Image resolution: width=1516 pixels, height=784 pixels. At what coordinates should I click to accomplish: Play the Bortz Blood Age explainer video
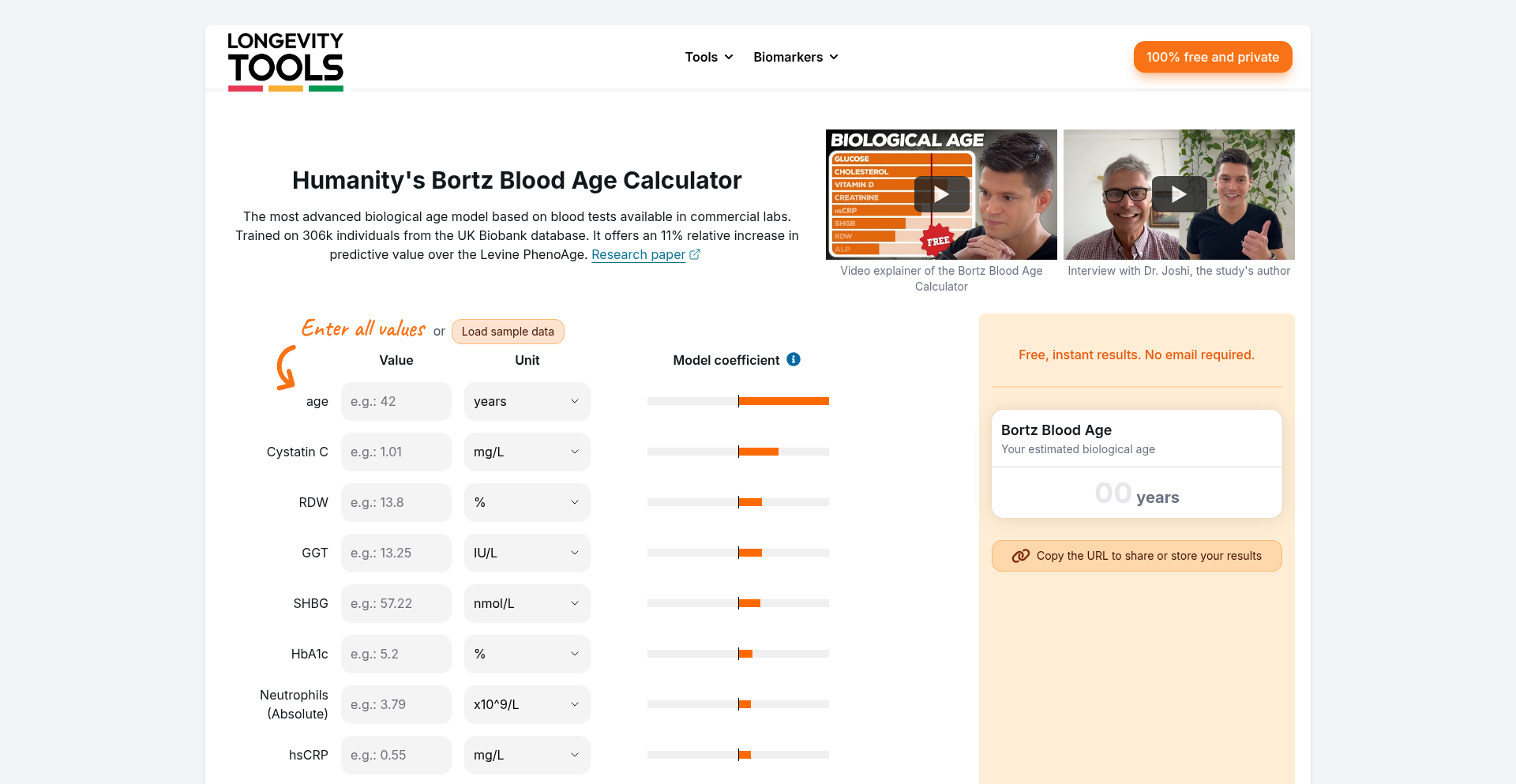[x=941, y=194]
